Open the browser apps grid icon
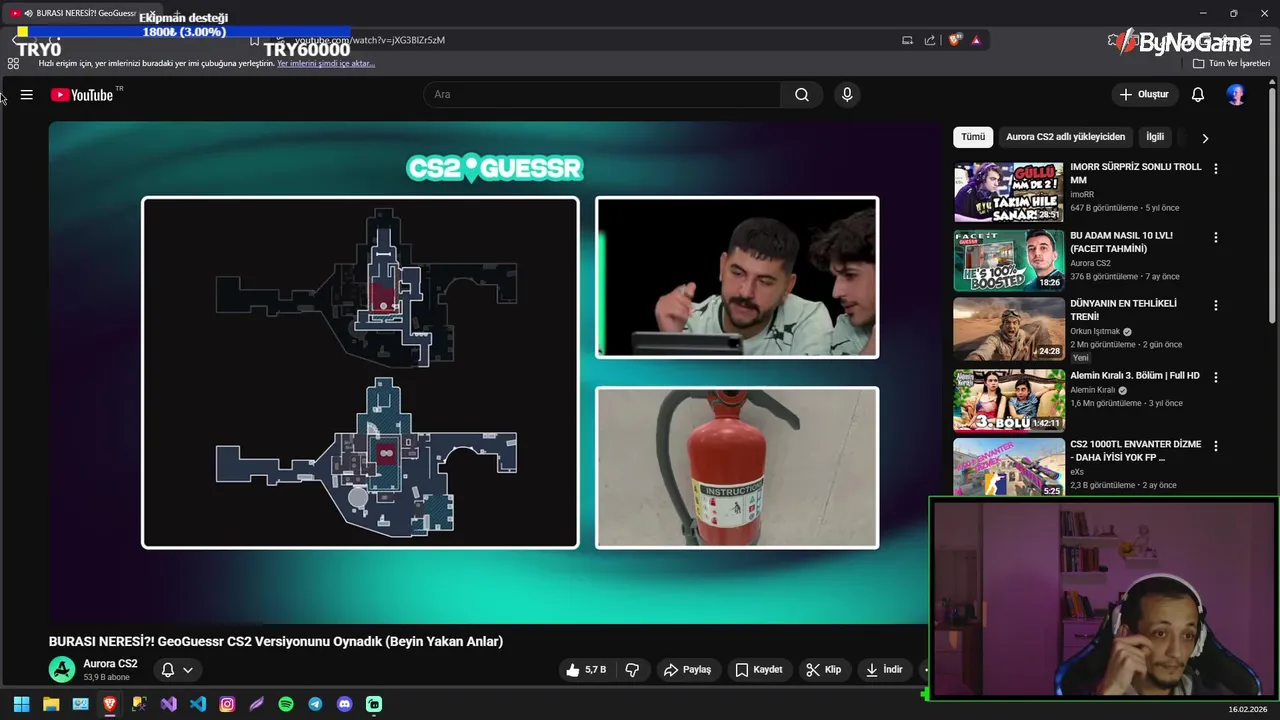Viewport: 1280px width, 720px height. coord(13,63)
